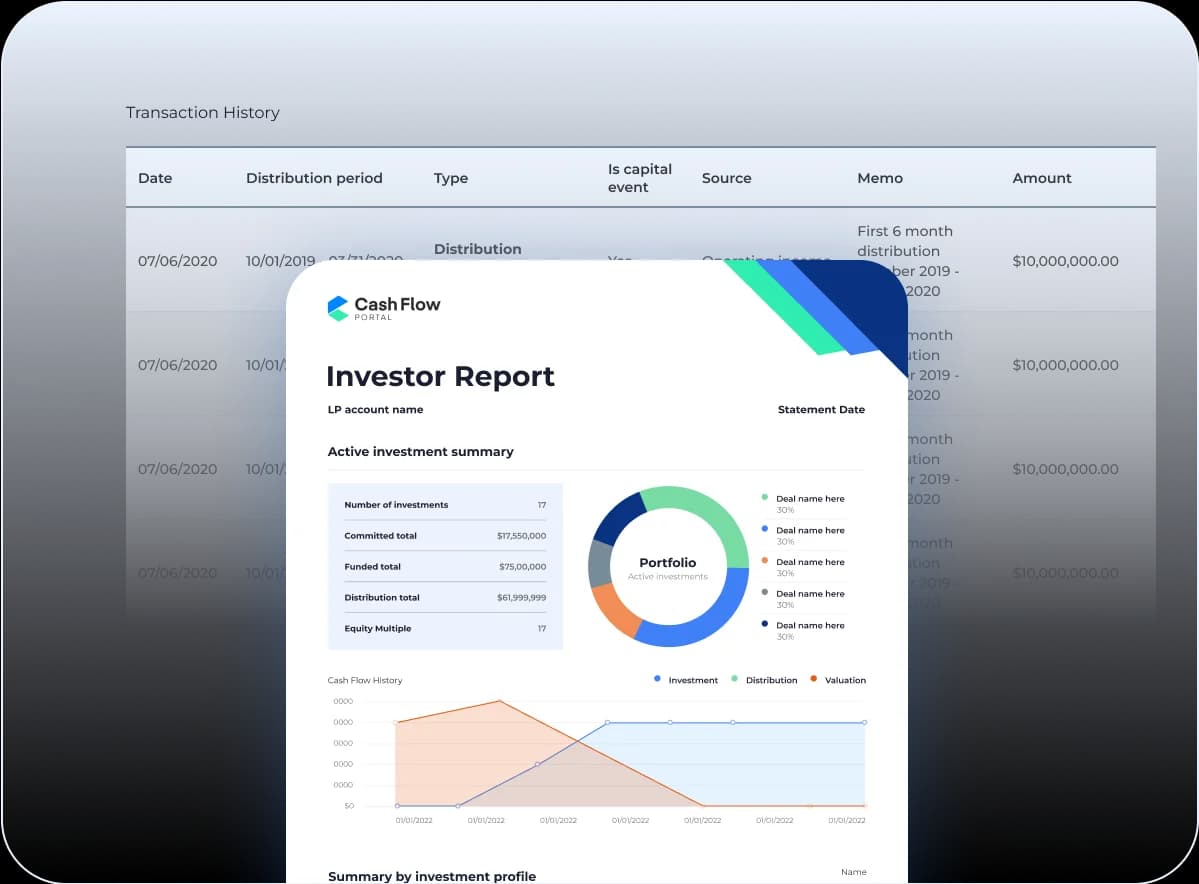Click the Investor Report title
Viewport: 1199px width, 884px height.
(x=440, y=376)
